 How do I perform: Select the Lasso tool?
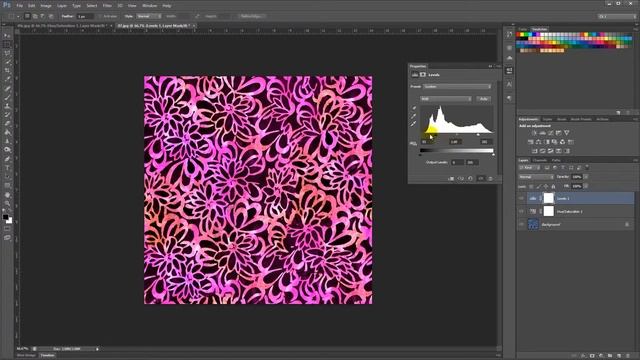click(x=7, y=53)
